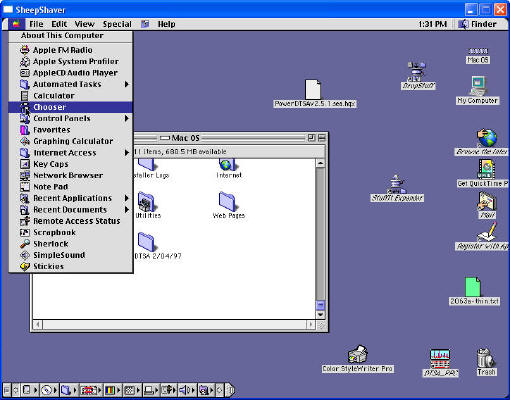Open AppleCD Audio Player
The image size is (510, 400).
(x=71, y=73)
